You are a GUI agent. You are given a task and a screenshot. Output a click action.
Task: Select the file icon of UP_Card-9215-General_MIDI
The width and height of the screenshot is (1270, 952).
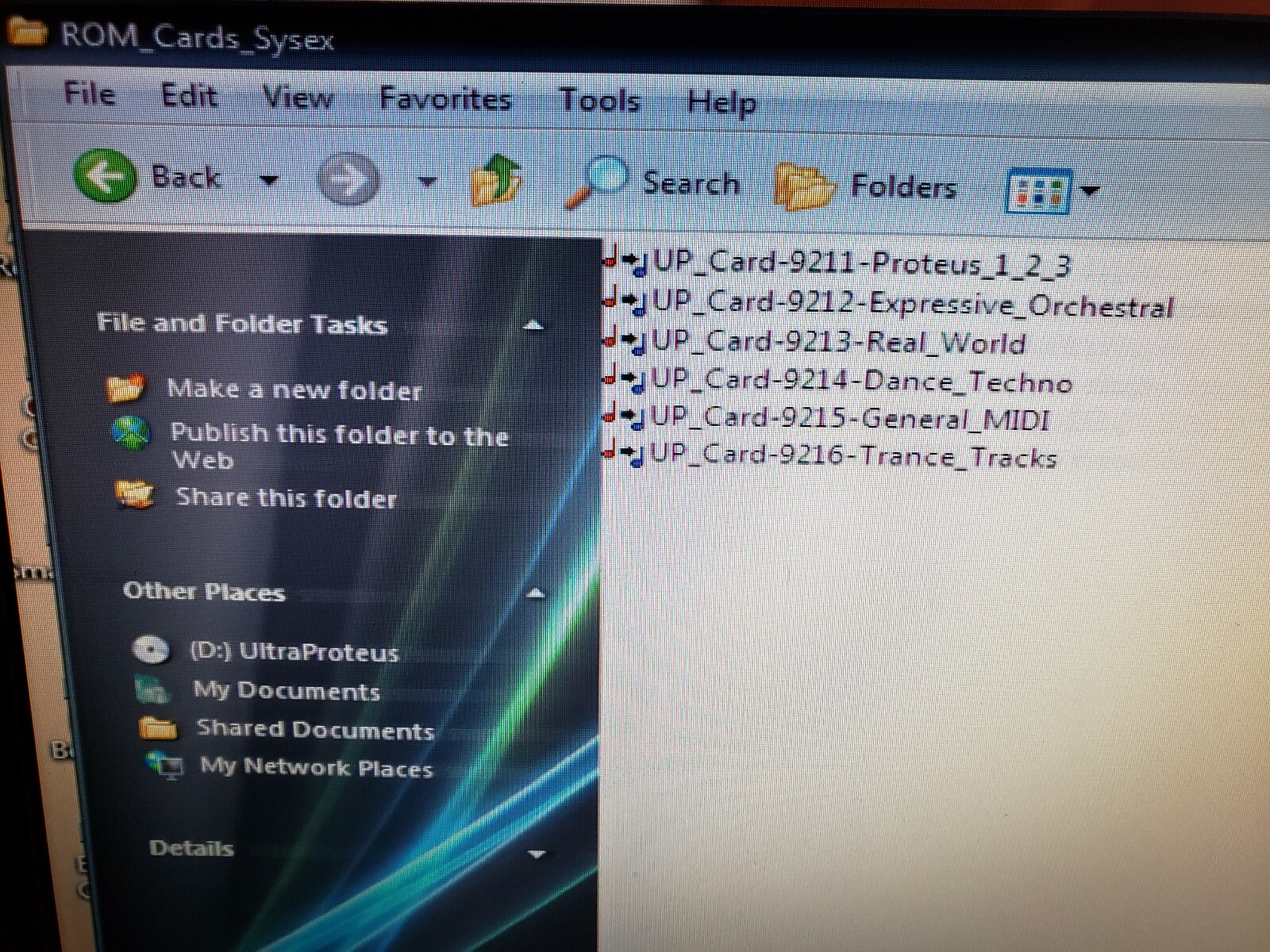624,415
